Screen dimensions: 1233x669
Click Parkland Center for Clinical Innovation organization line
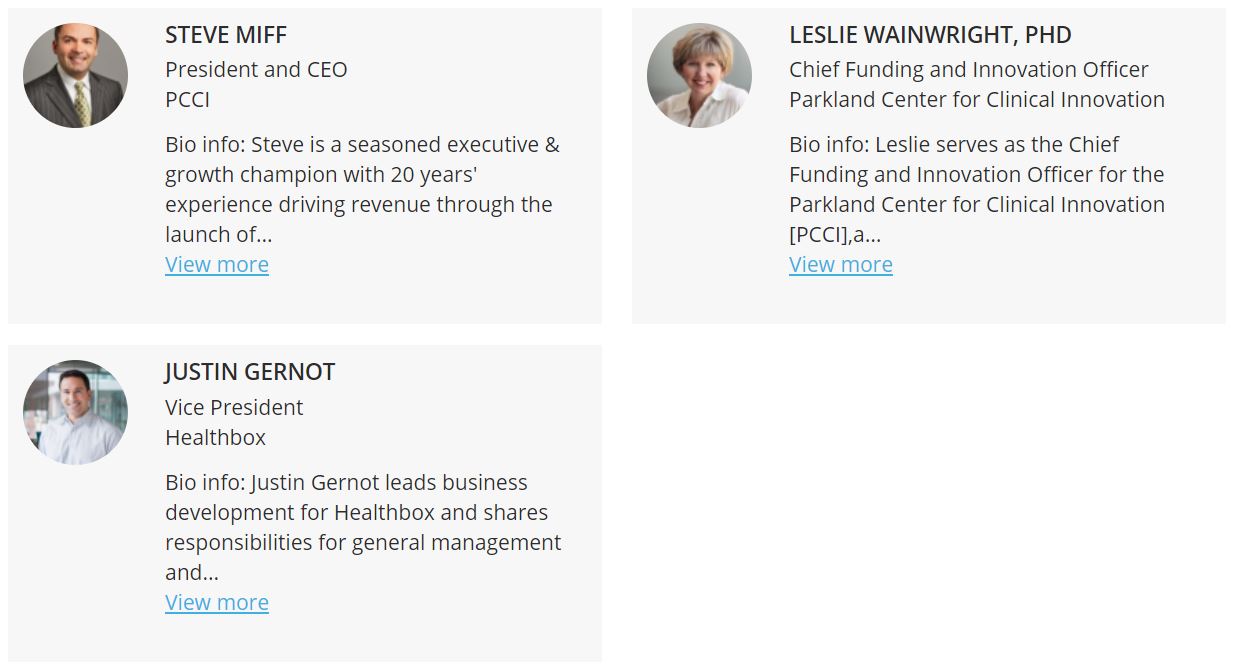click(977, 100)
